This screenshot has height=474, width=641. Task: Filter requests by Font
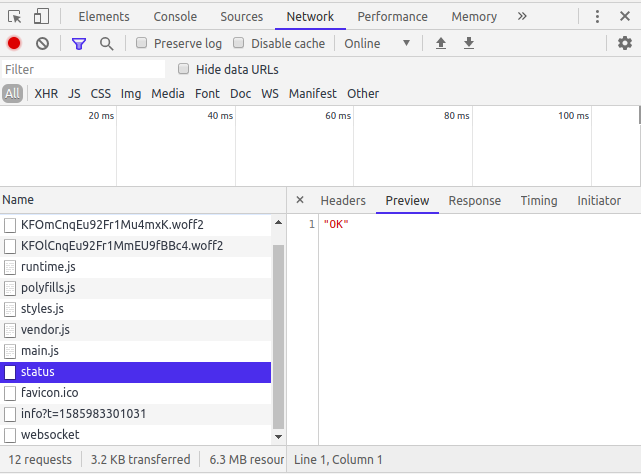tap(207, 94)
